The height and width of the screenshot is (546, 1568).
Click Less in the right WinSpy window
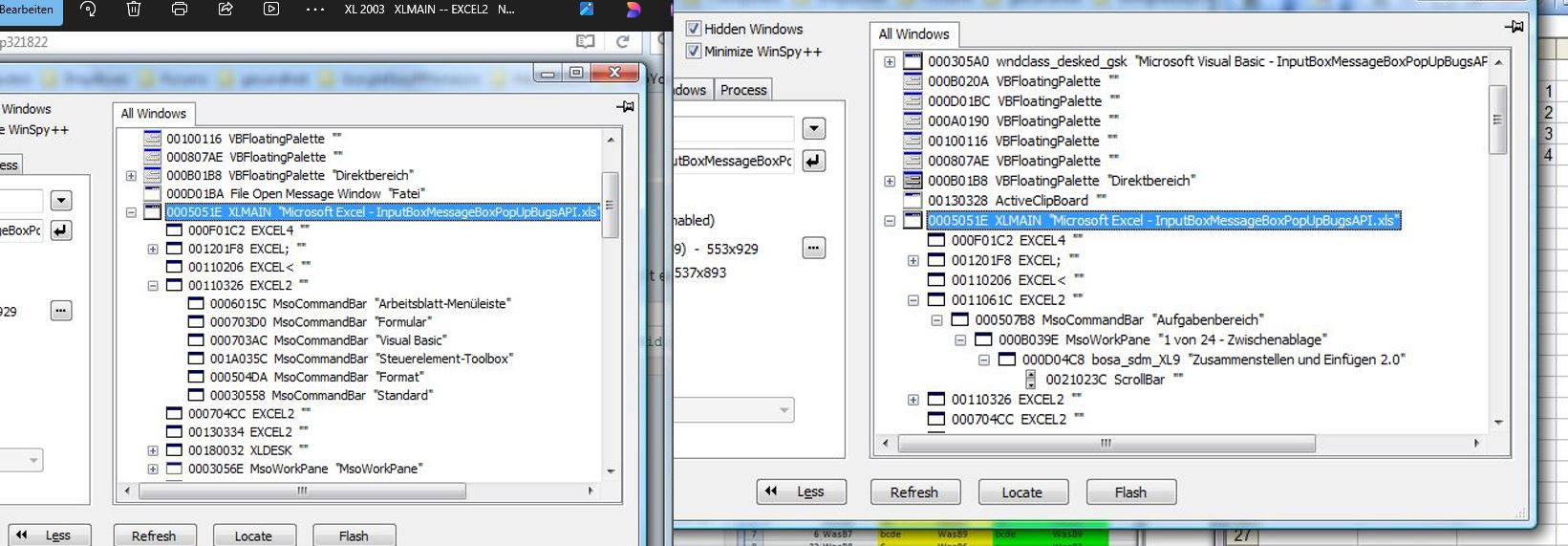(x=802, y=491)
